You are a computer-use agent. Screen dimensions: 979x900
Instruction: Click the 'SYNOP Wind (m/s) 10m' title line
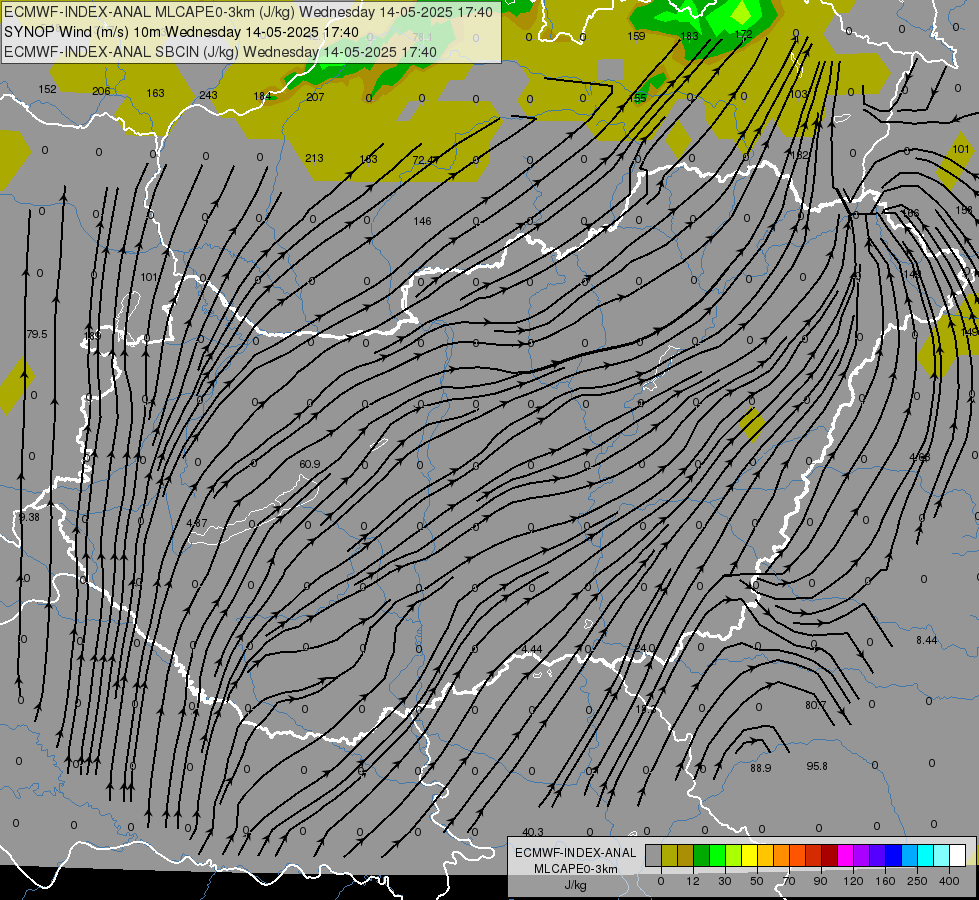pyautogui.click(x=181, y=32)
